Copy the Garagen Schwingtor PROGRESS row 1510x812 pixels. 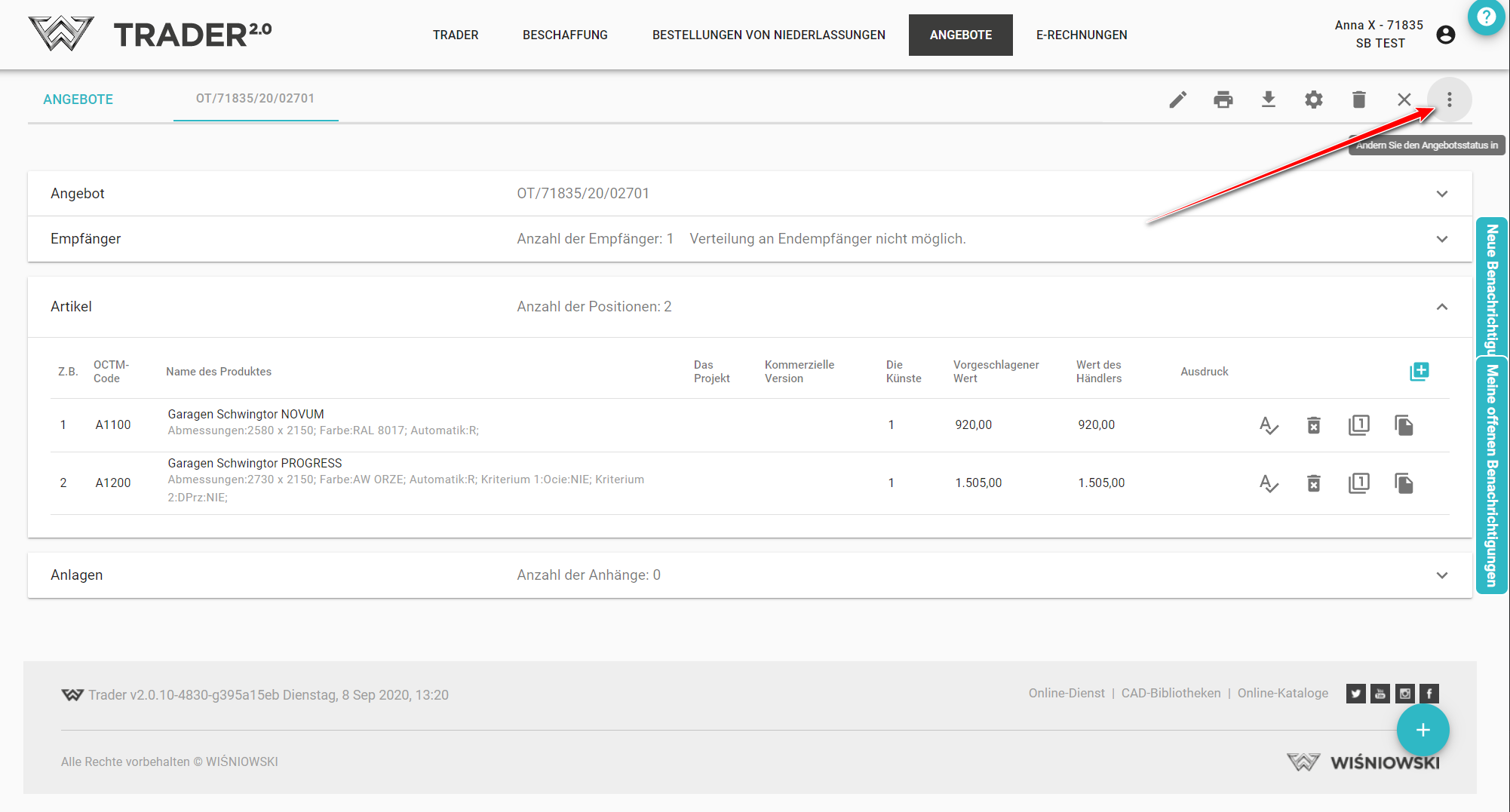(x=1404, y=483)
